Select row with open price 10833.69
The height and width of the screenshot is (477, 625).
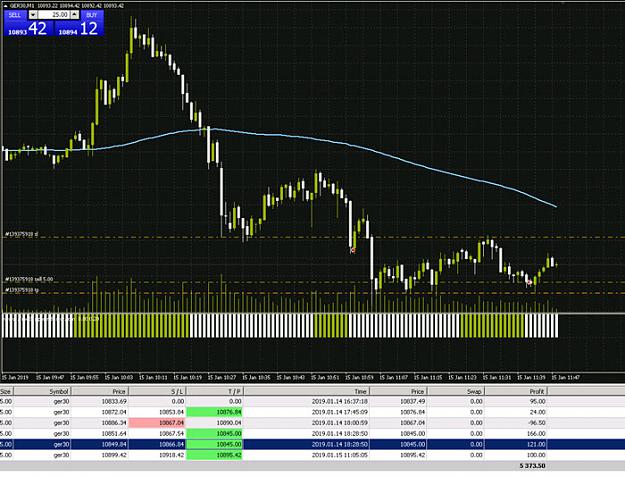(312, 401)
